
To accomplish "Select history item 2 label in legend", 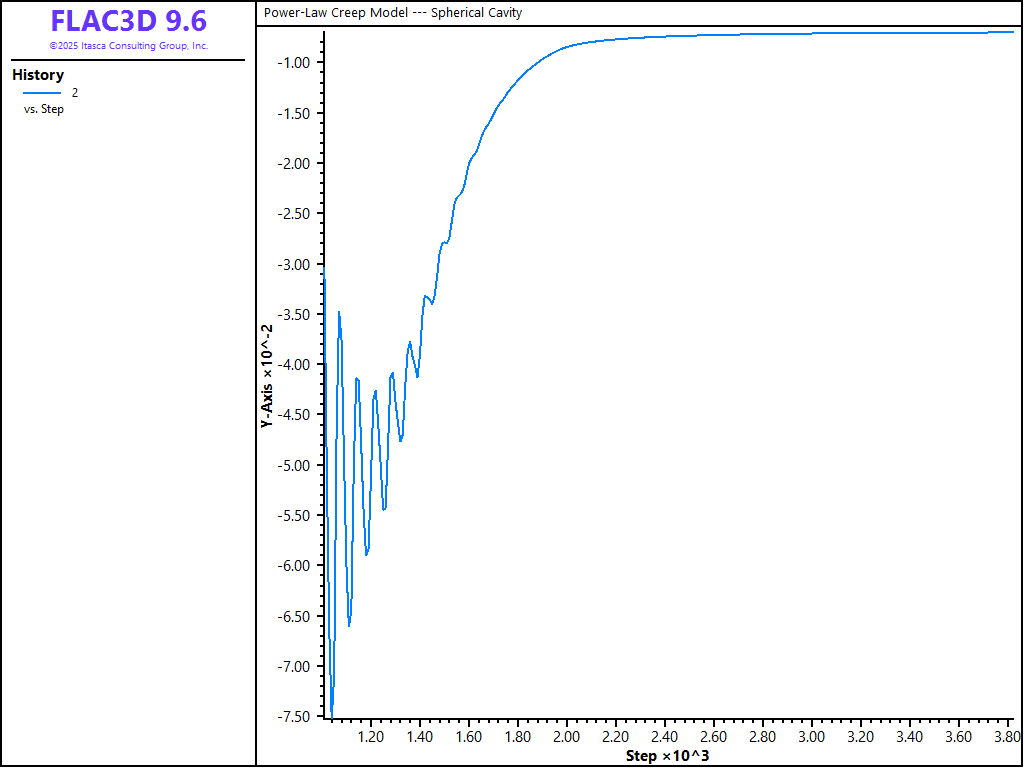I will tap(74, 93).
